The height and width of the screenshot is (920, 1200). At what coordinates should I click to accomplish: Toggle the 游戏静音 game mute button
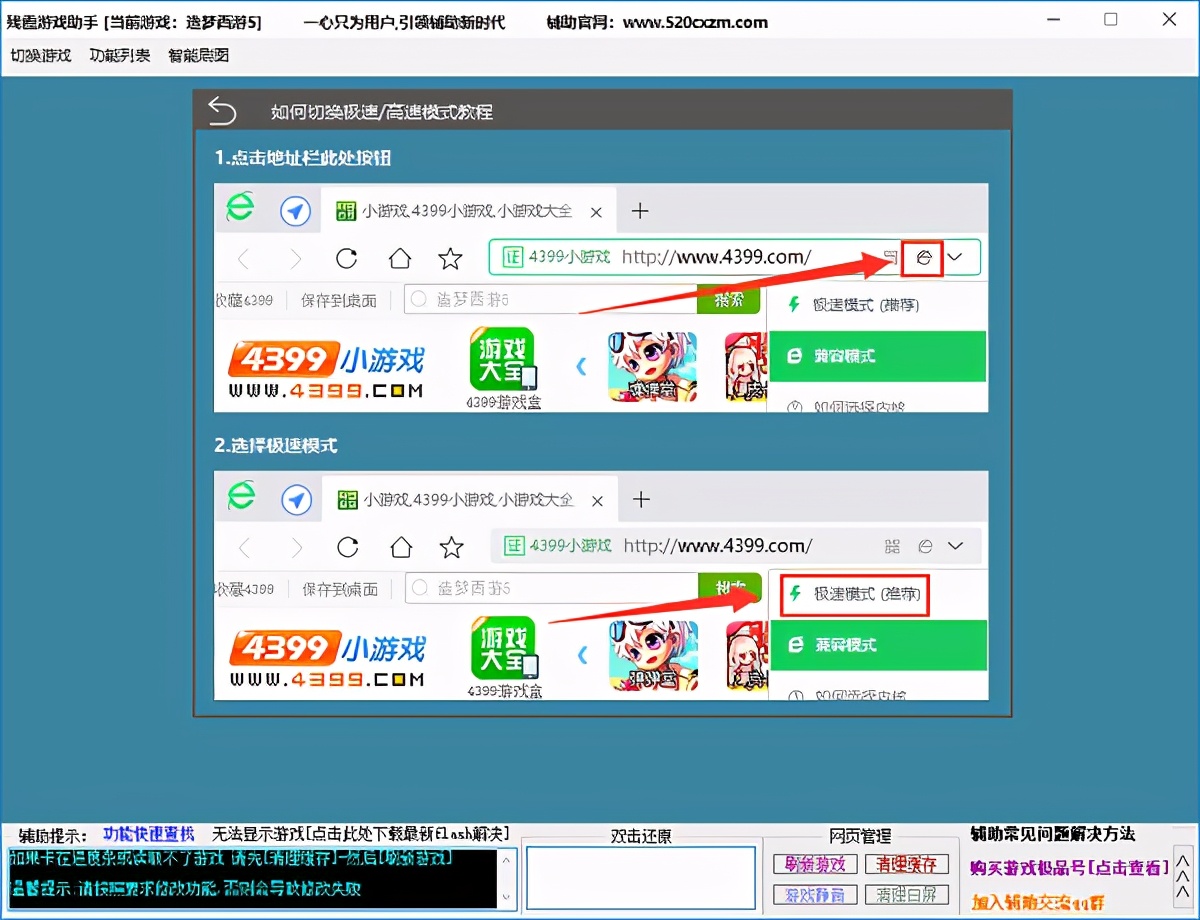coord(814,894)
